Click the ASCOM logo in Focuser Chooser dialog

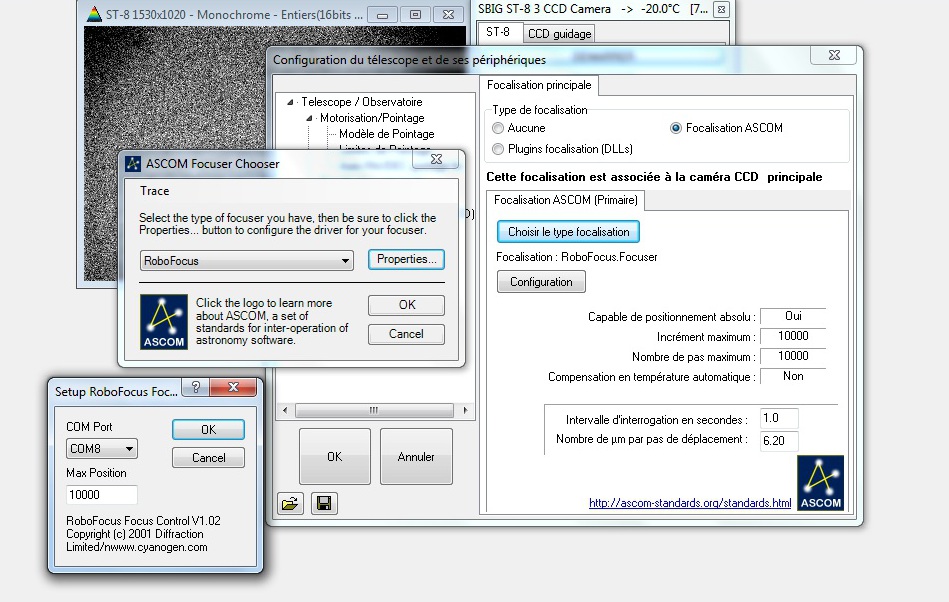[163, 322]
